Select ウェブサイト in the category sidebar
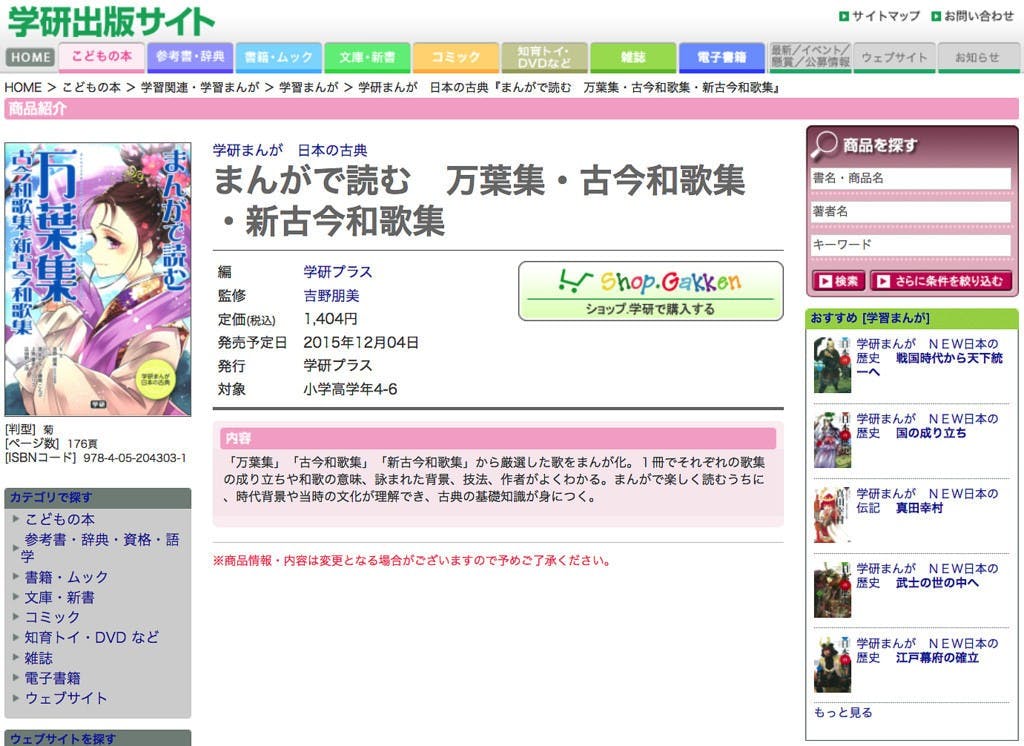Viewport: 1024px width, 746px height. 66,698
